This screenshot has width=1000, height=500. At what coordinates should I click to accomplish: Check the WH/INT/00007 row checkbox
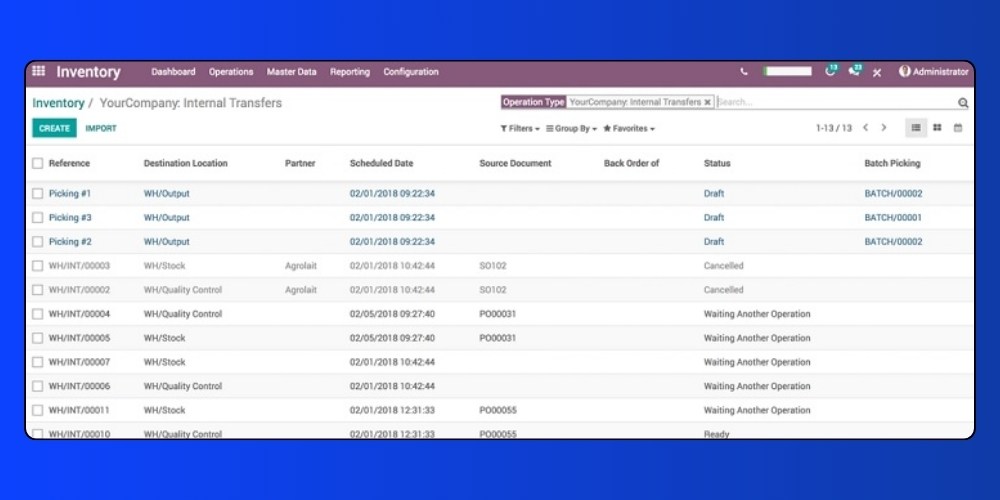point(38,362)
